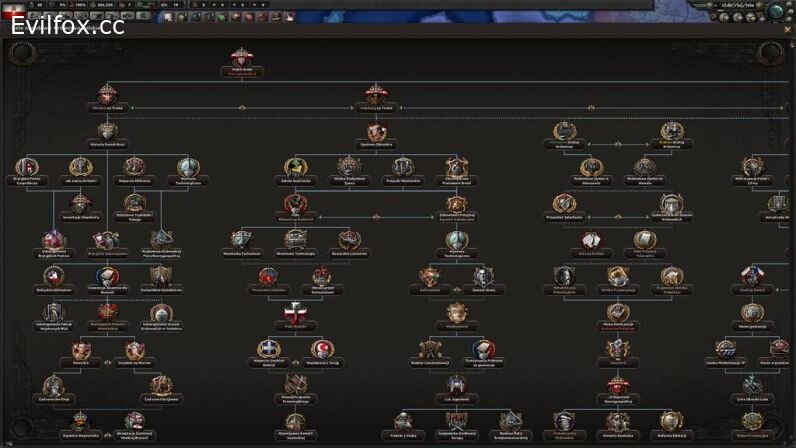Click the Niemiecka Technologia tank focus icon
The width and height of the screenshot is (796, 448).
tap(294, 240)
